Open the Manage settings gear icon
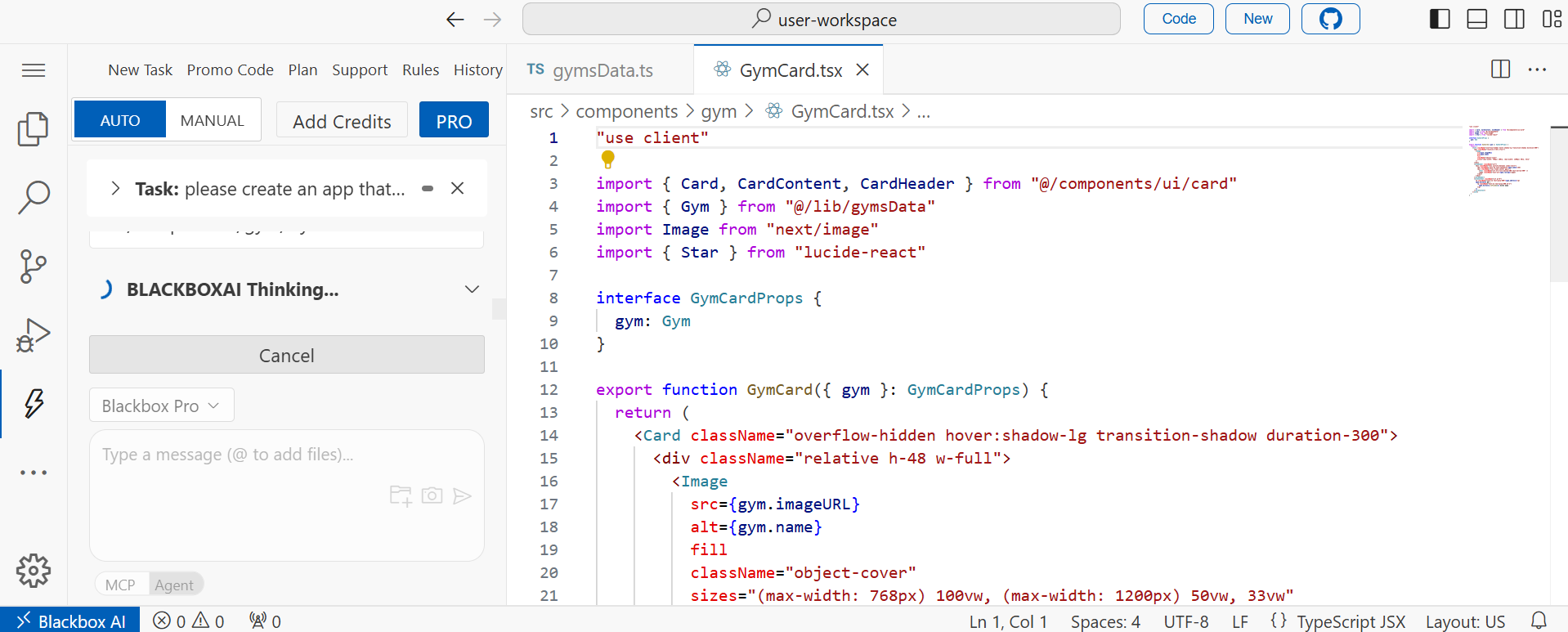1568x632 pixels. [33, 570]
